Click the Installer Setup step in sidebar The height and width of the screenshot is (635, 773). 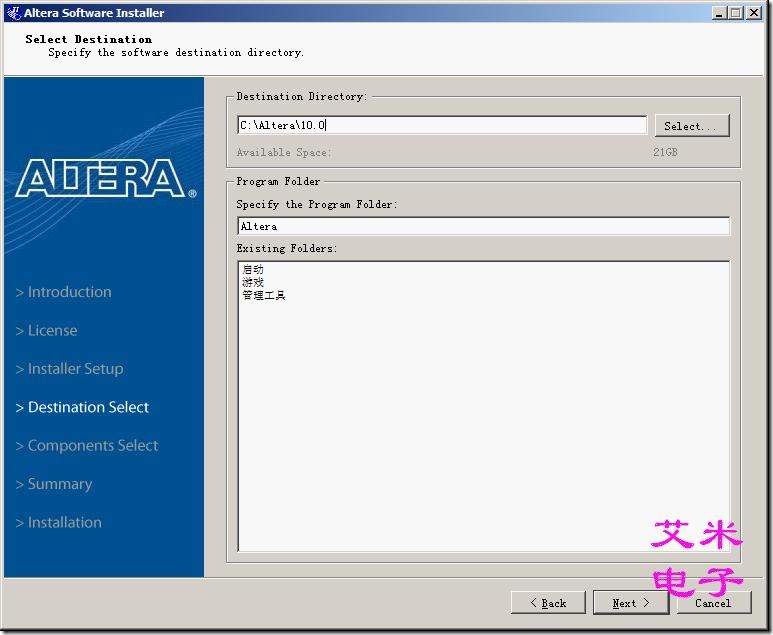70,369
